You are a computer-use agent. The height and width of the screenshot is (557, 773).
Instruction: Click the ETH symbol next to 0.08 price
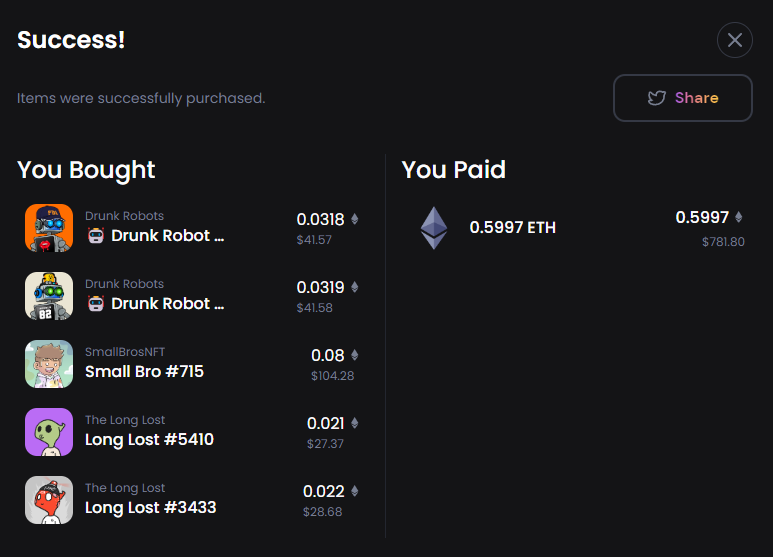click(x=354, y=355)
